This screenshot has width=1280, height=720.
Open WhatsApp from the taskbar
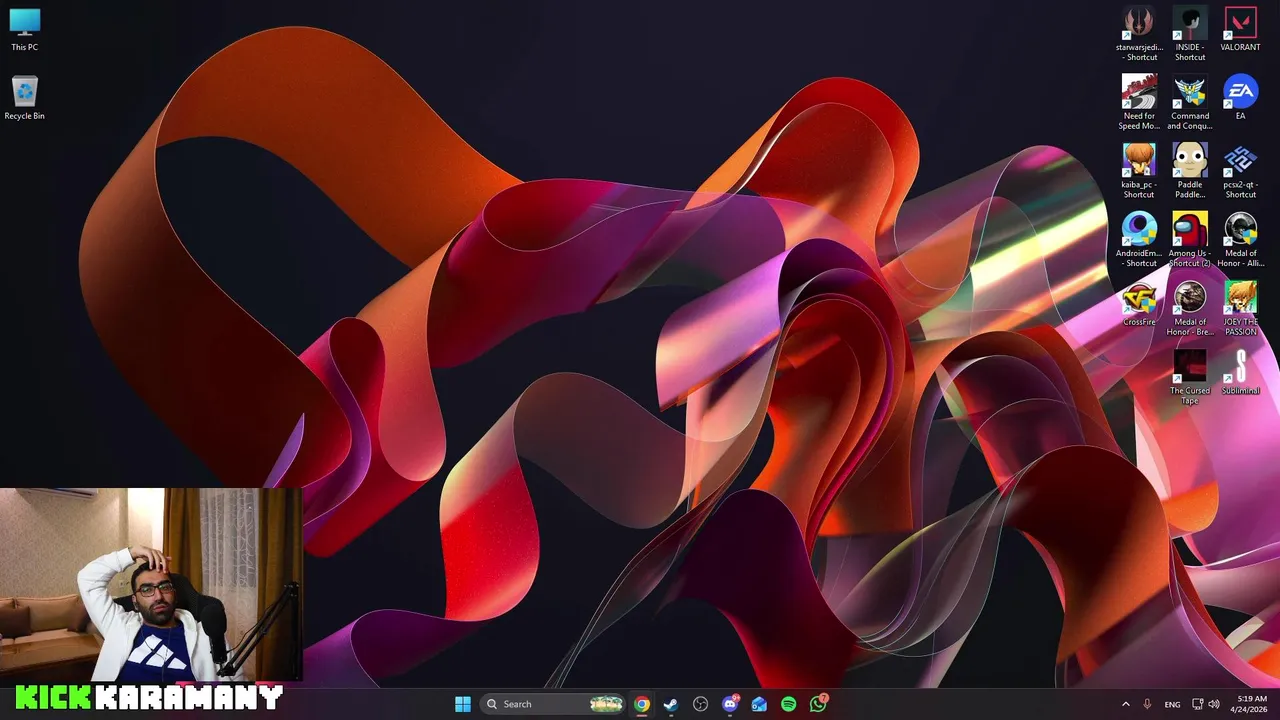click(818, 704)
